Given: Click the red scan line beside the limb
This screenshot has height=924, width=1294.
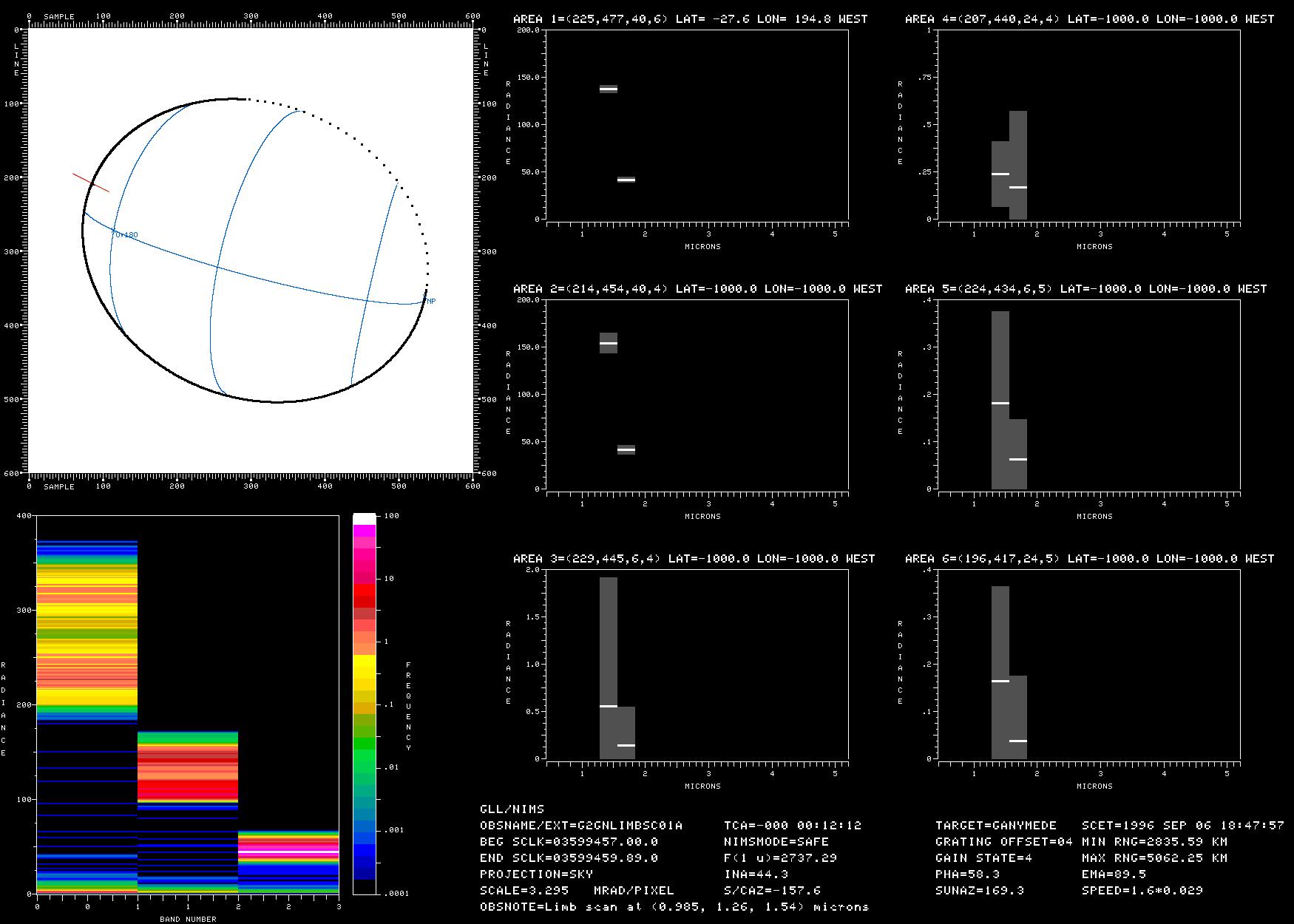Looking at the screenshot, I should tap(91, 183).
